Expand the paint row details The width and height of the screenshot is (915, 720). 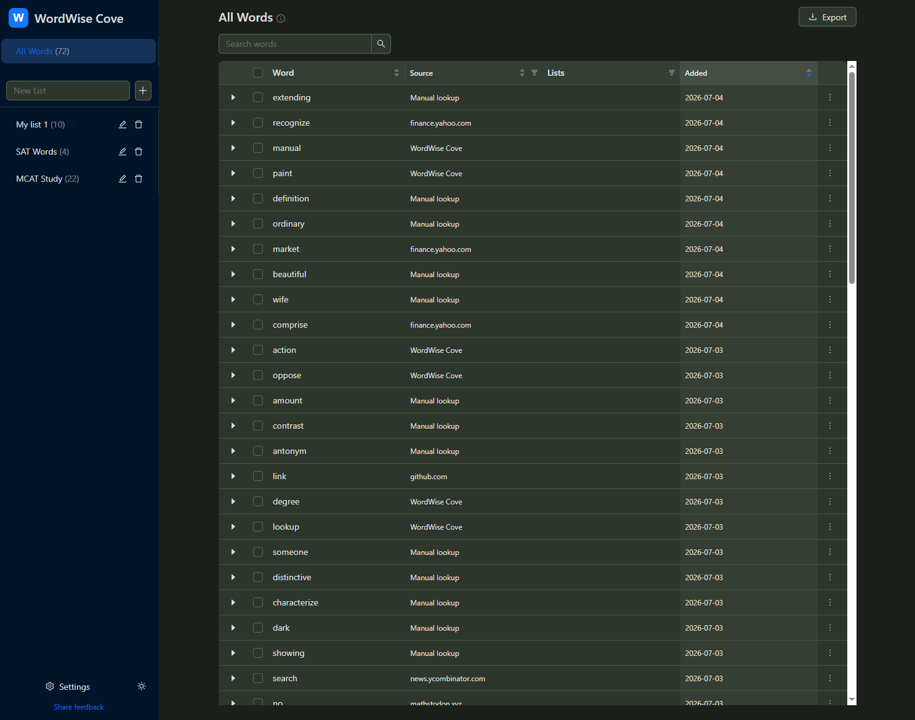point(233,173)
